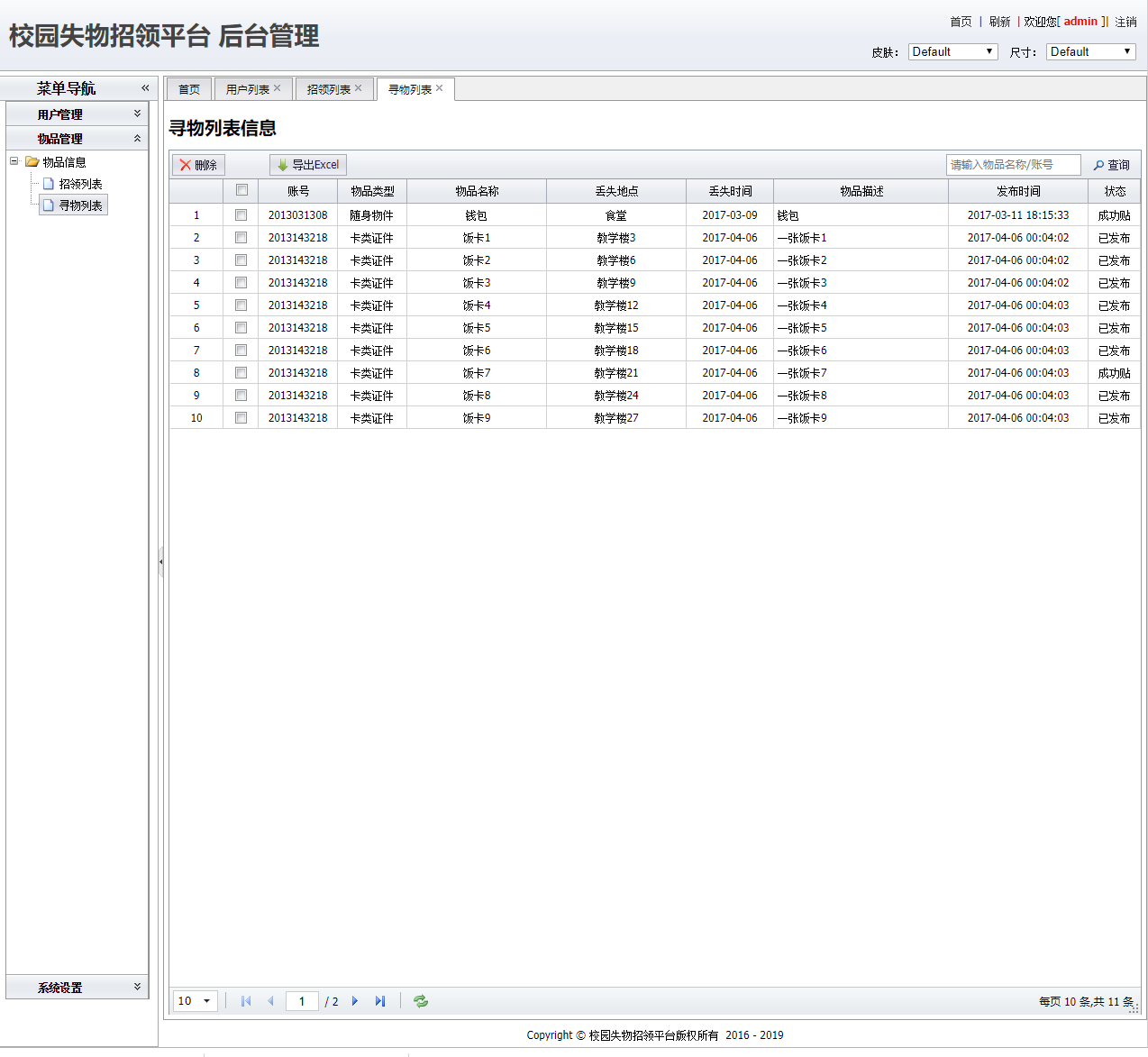Click the item name search input field
The width and height of the screenshot is (1148, 1057).
[1012, 165]
